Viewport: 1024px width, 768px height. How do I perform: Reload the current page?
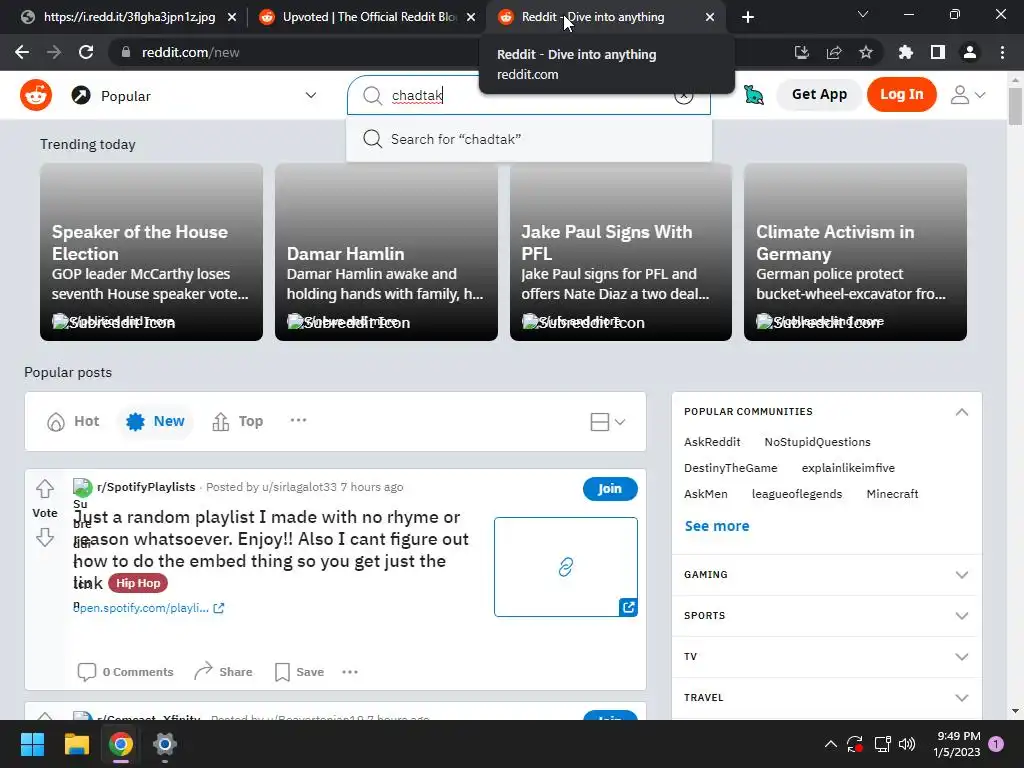pos(86,52)
